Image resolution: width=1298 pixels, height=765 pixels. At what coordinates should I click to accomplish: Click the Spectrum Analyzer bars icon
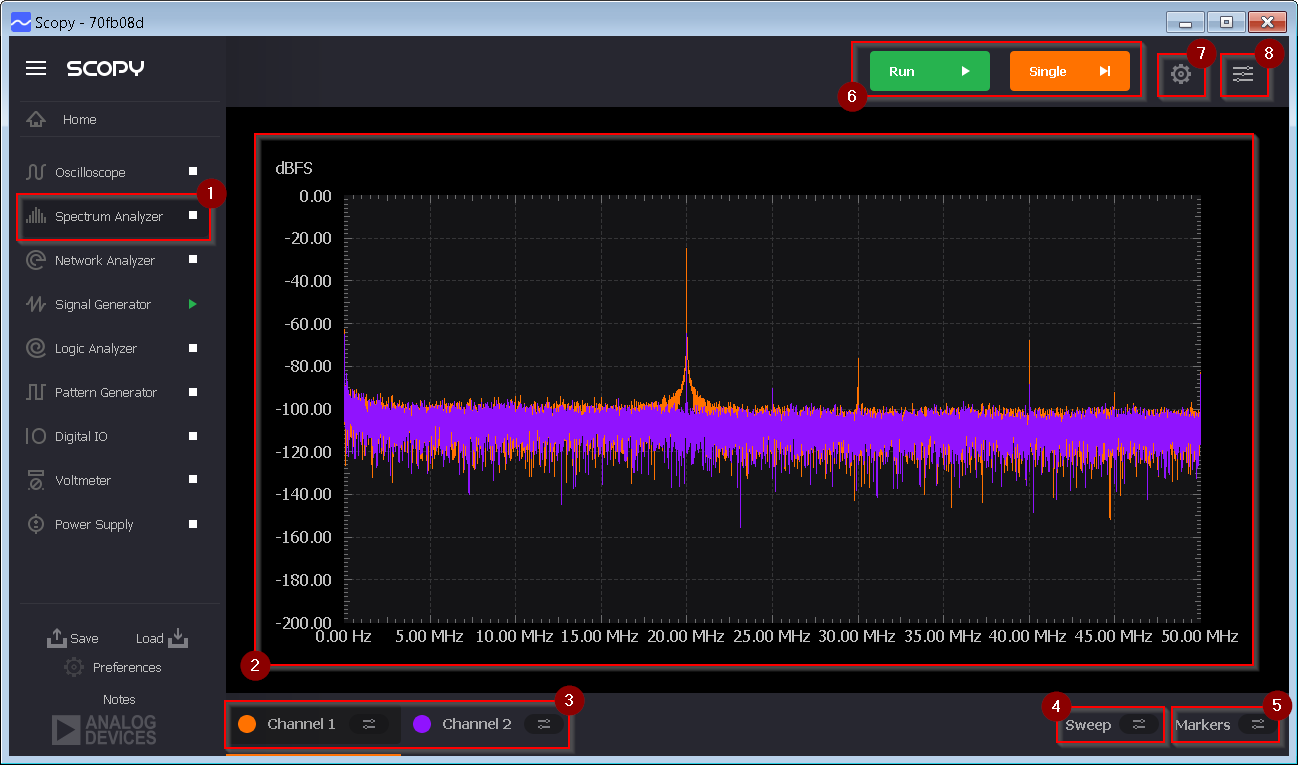[36, 216]
